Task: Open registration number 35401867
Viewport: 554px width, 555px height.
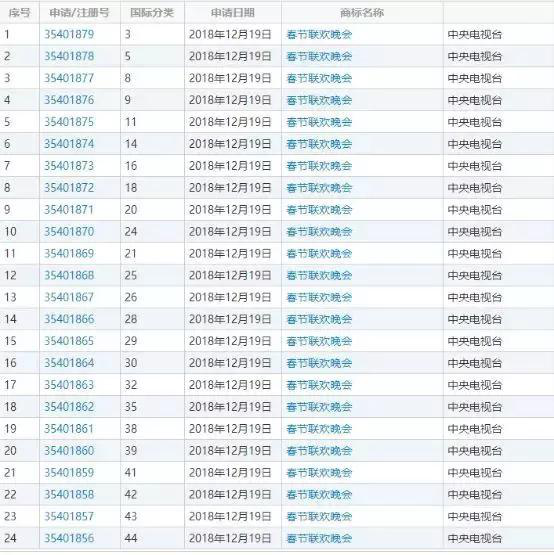Action: (69, 297)
